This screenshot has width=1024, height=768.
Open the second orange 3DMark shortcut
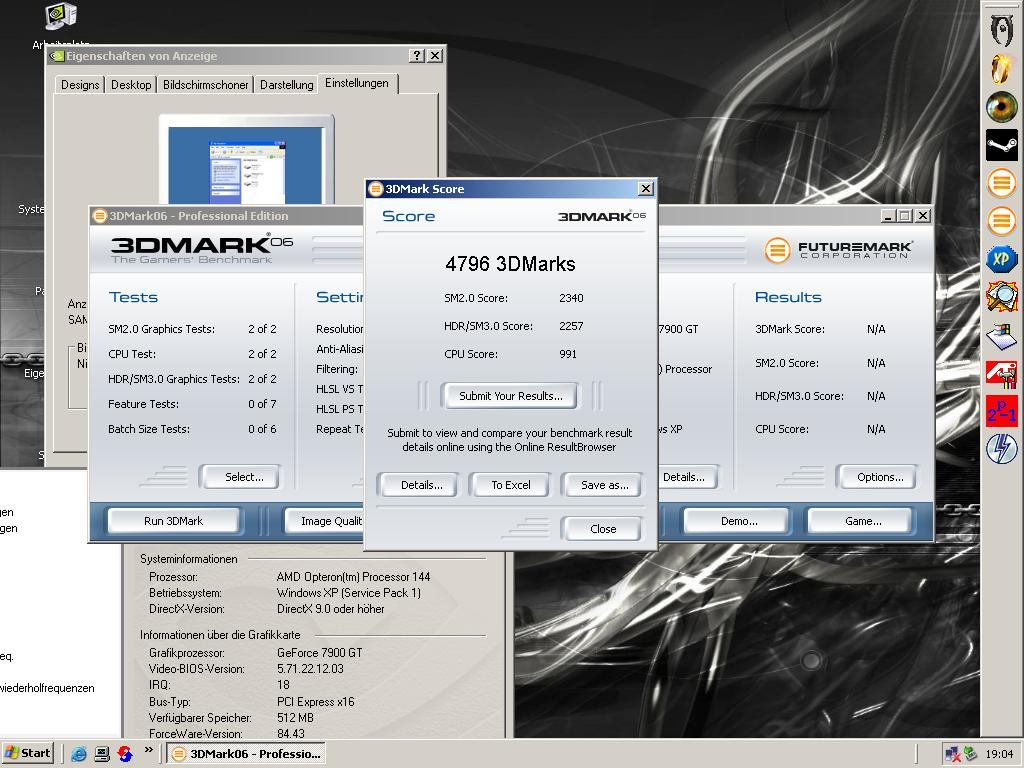click(x=1001, y=221)
